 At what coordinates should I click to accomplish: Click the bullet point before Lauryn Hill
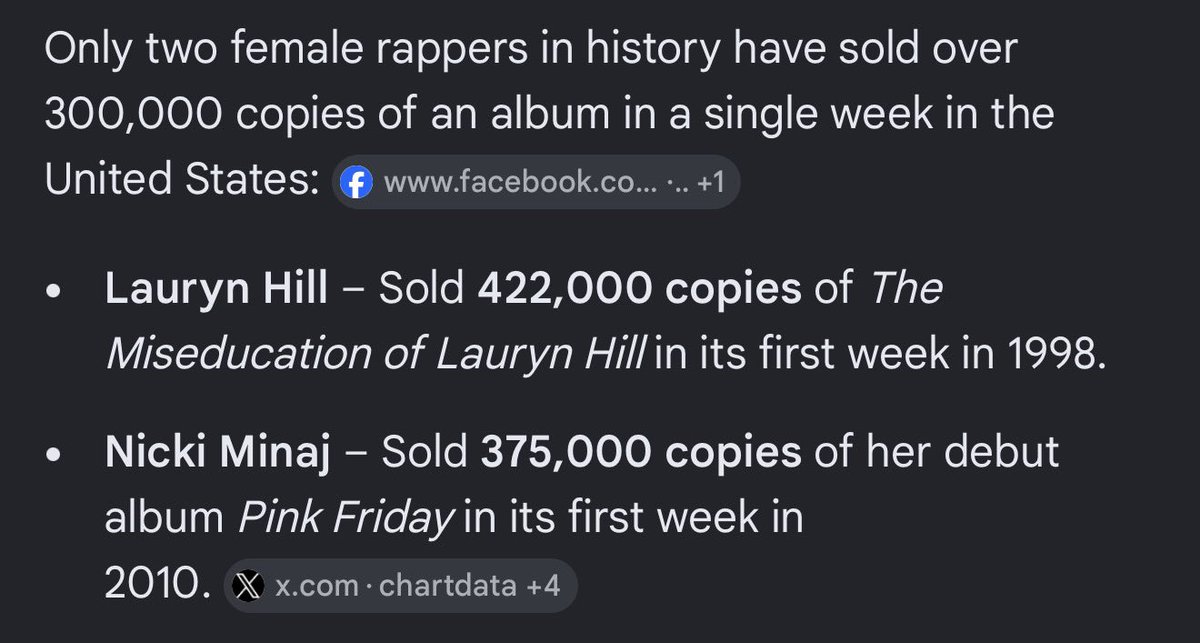[55, 294]
